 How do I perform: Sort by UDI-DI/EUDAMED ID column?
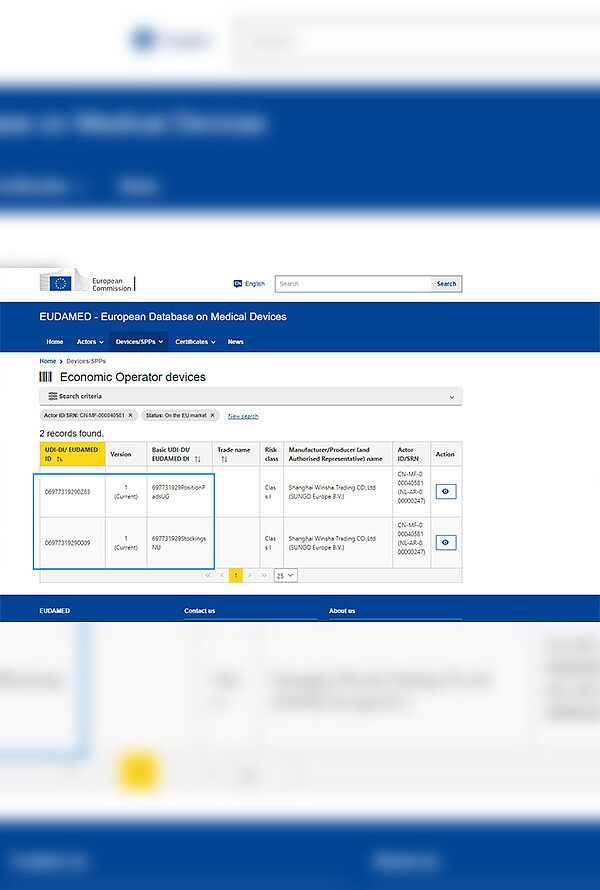(x=60, y=459)
